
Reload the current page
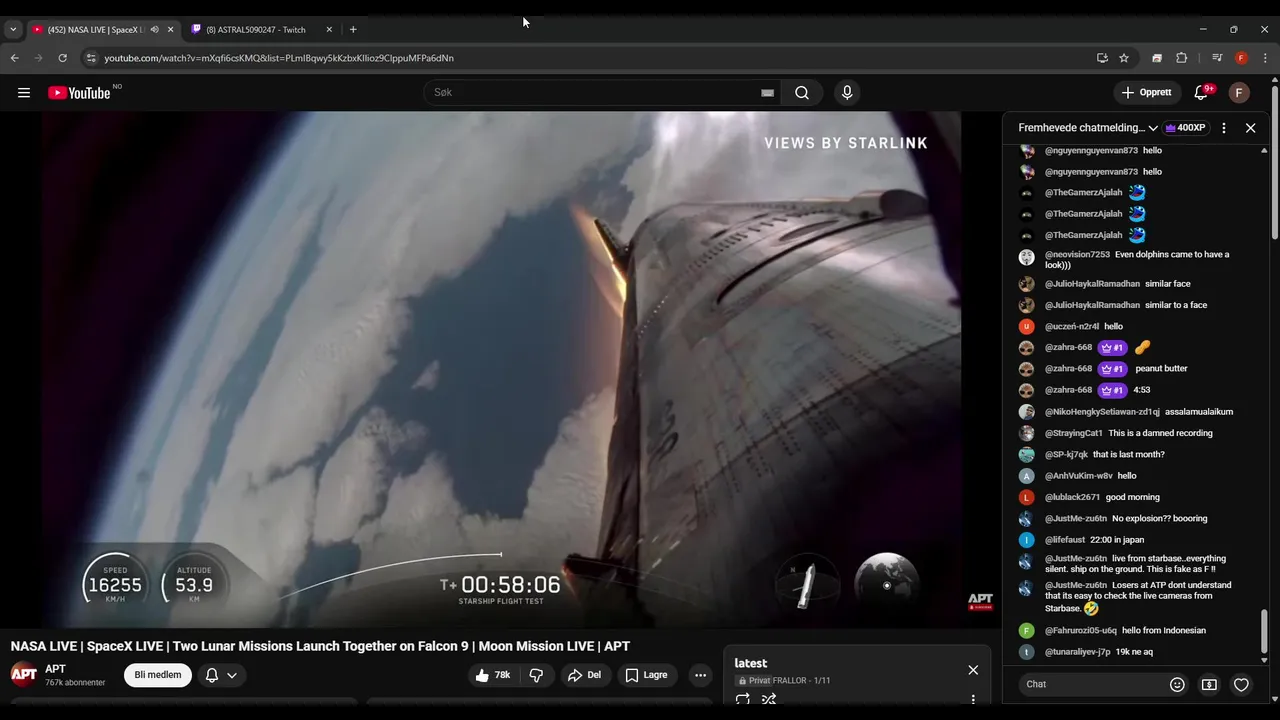(62, 58)
